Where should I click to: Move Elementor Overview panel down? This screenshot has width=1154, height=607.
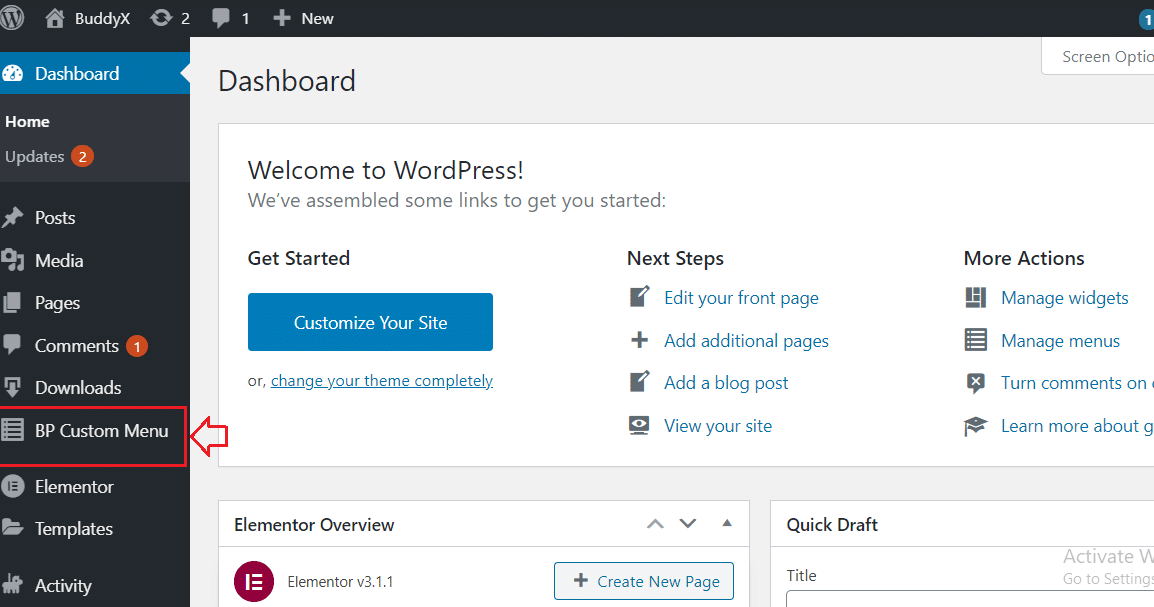coord(688,524)
